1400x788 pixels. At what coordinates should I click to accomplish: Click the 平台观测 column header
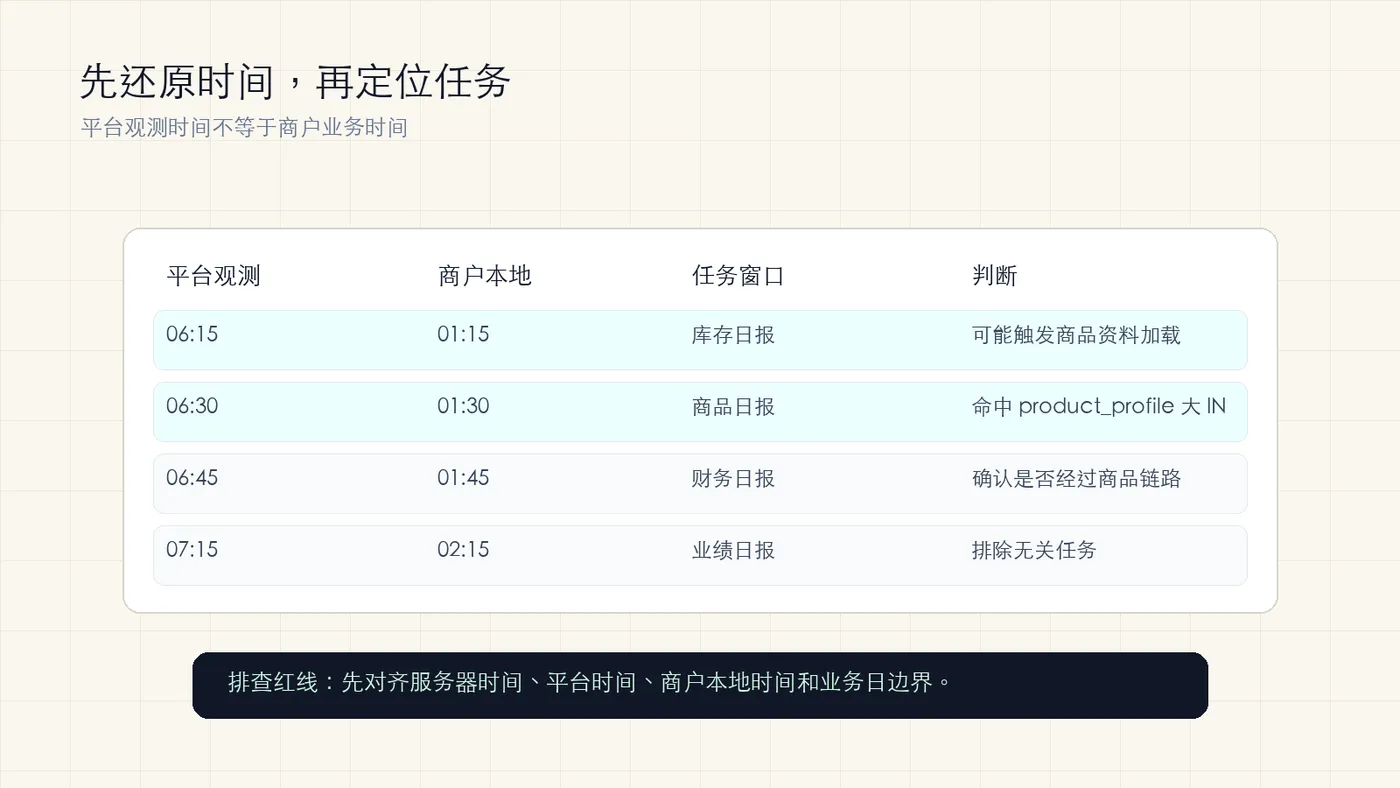click(x=213, y=276)
